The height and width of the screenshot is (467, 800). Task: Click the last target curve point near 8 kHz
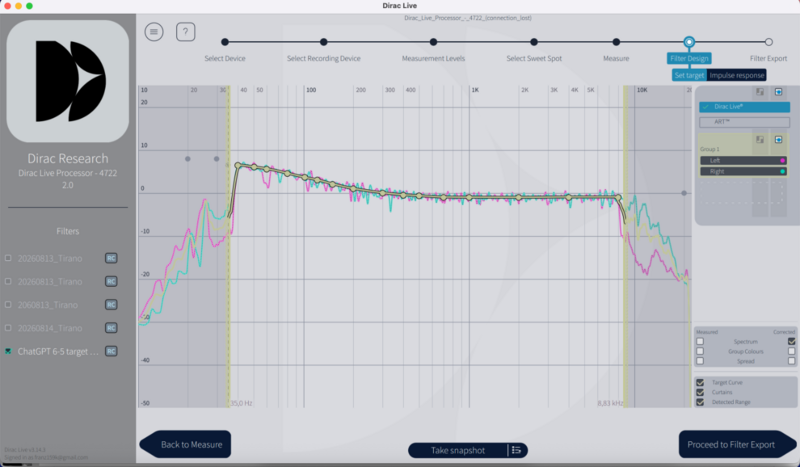pos(618,197)
